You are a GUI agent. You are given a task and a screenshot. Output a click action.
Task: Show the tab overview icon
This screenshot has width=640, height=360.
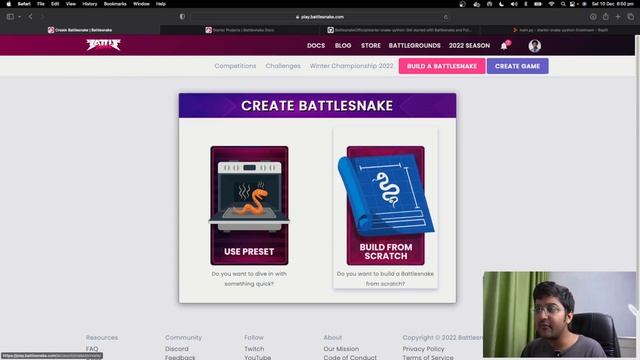pos(631,17)
